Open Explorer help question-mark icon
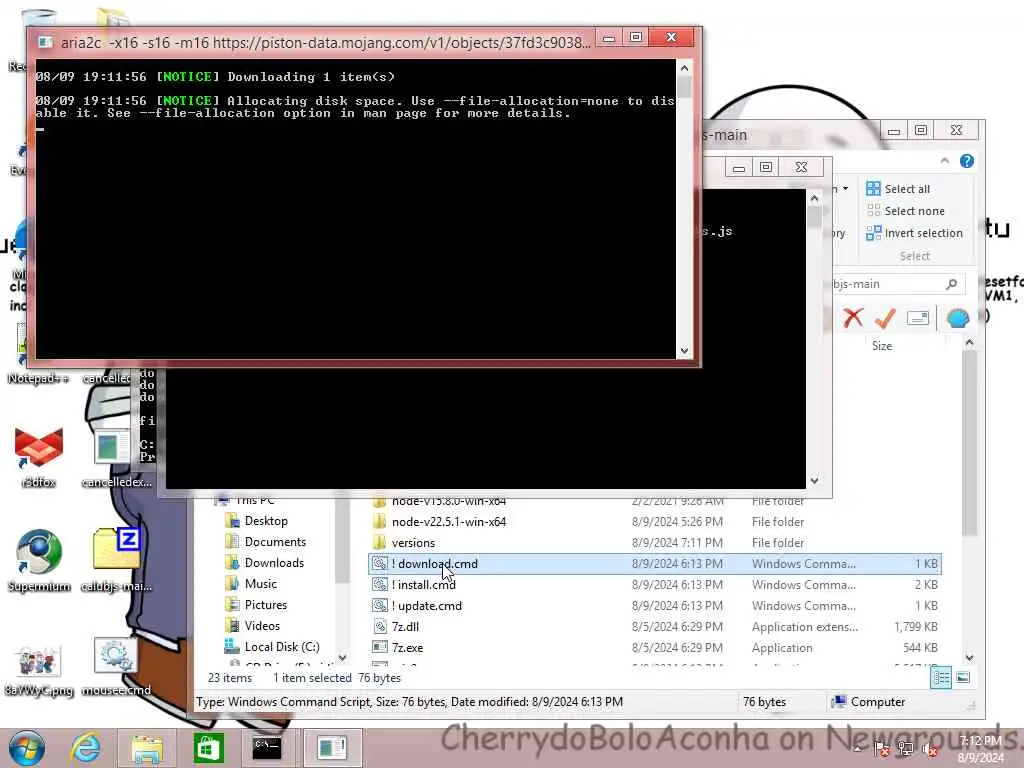Image resolution: width=1024 pixels, height=768 pixels. click(x=967, y=161)
